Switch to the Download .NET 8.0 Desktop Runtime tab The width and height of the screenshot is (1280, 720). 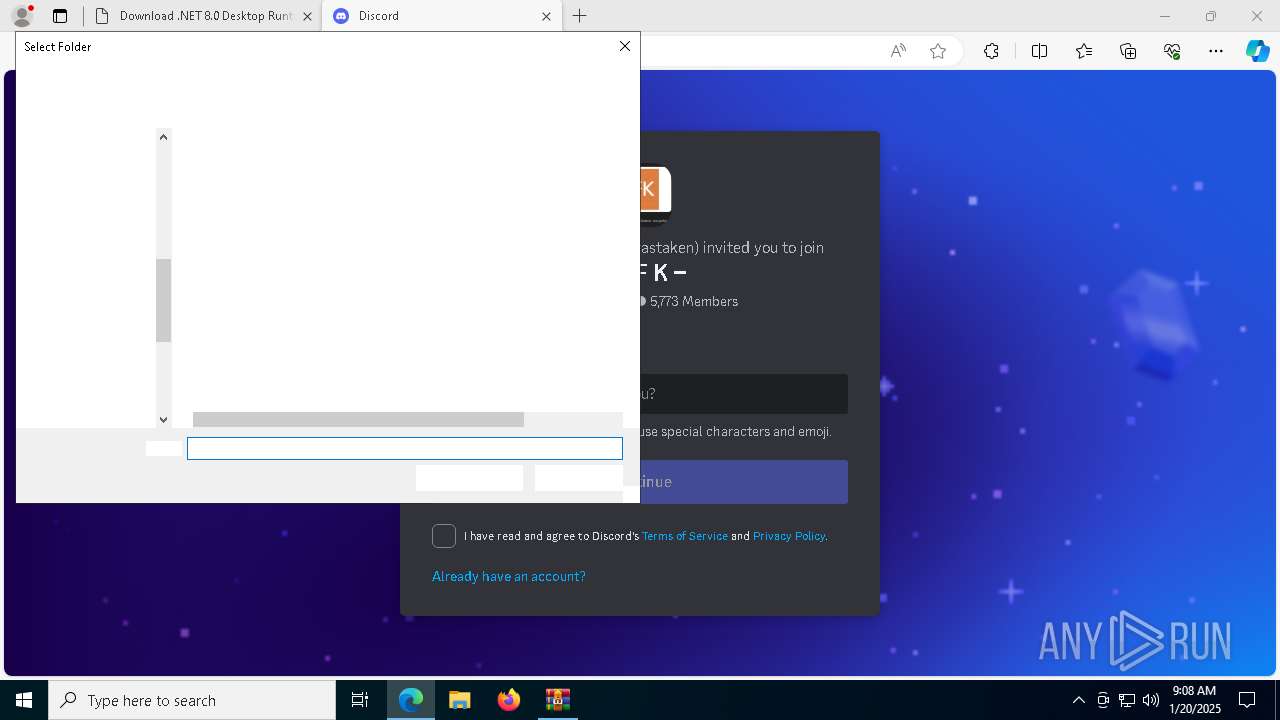coord(205,16)
